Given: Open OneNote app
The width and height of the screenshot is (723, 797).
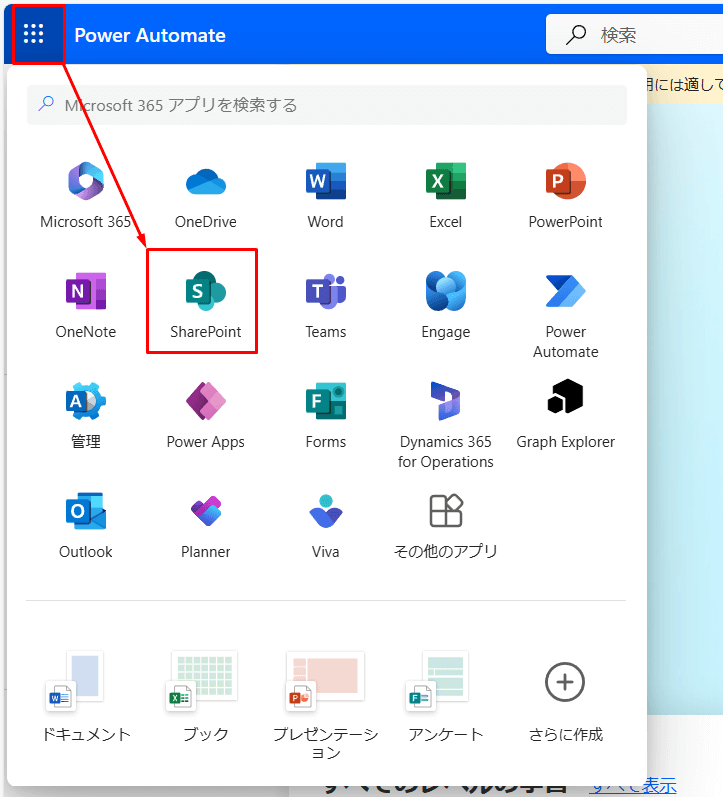Looking at the screenshot, I should click(86, 305).
